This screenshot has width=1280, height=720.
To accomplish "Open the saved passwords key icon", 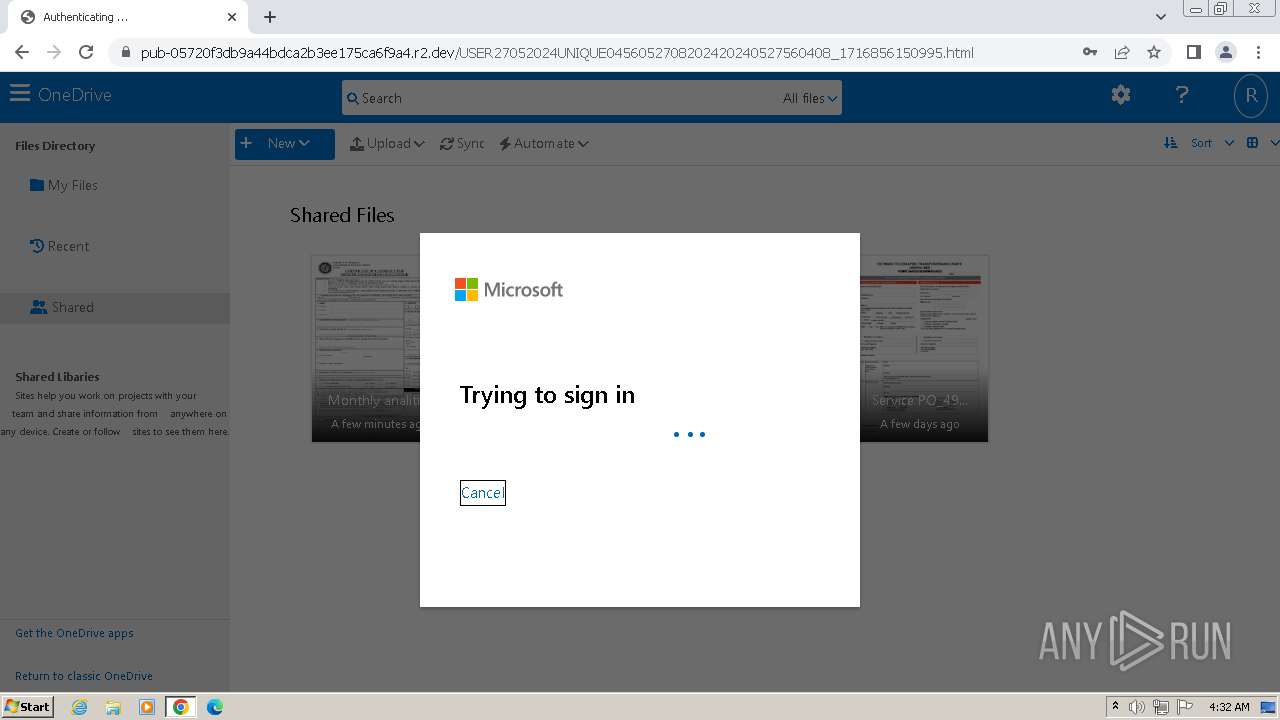I will coord(1090,52).
